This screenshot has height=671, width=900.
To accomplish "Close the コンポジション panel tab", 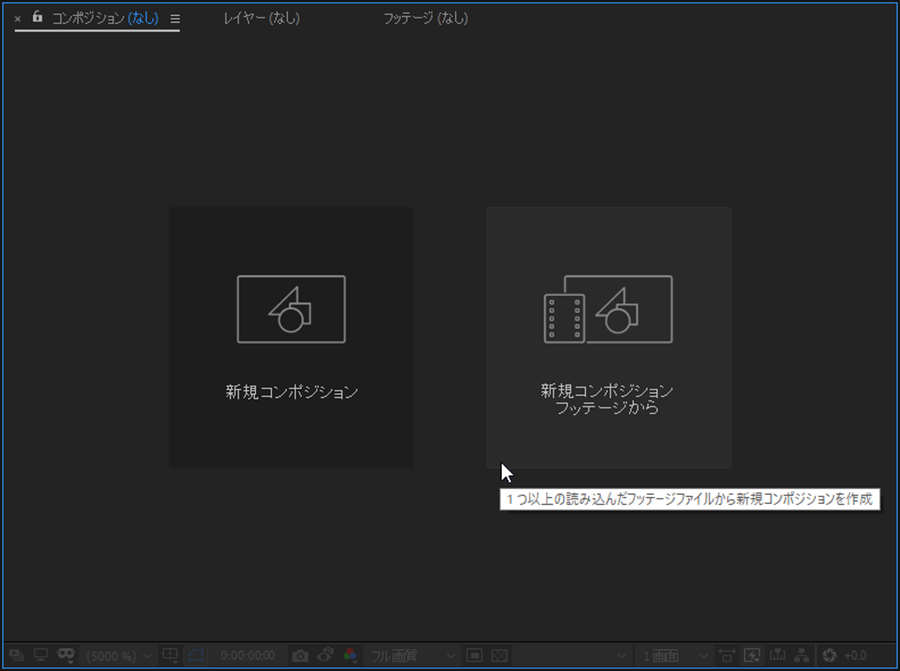I will [x=18, y=19].
